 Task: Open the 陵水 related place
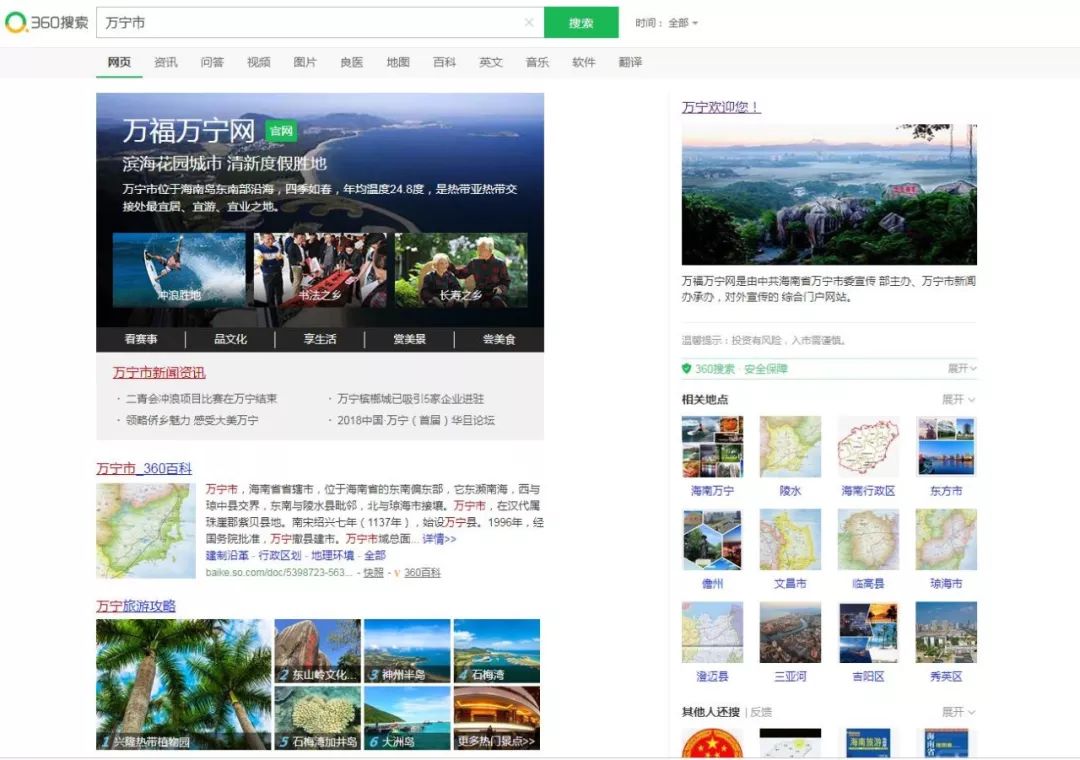point(790,456)
